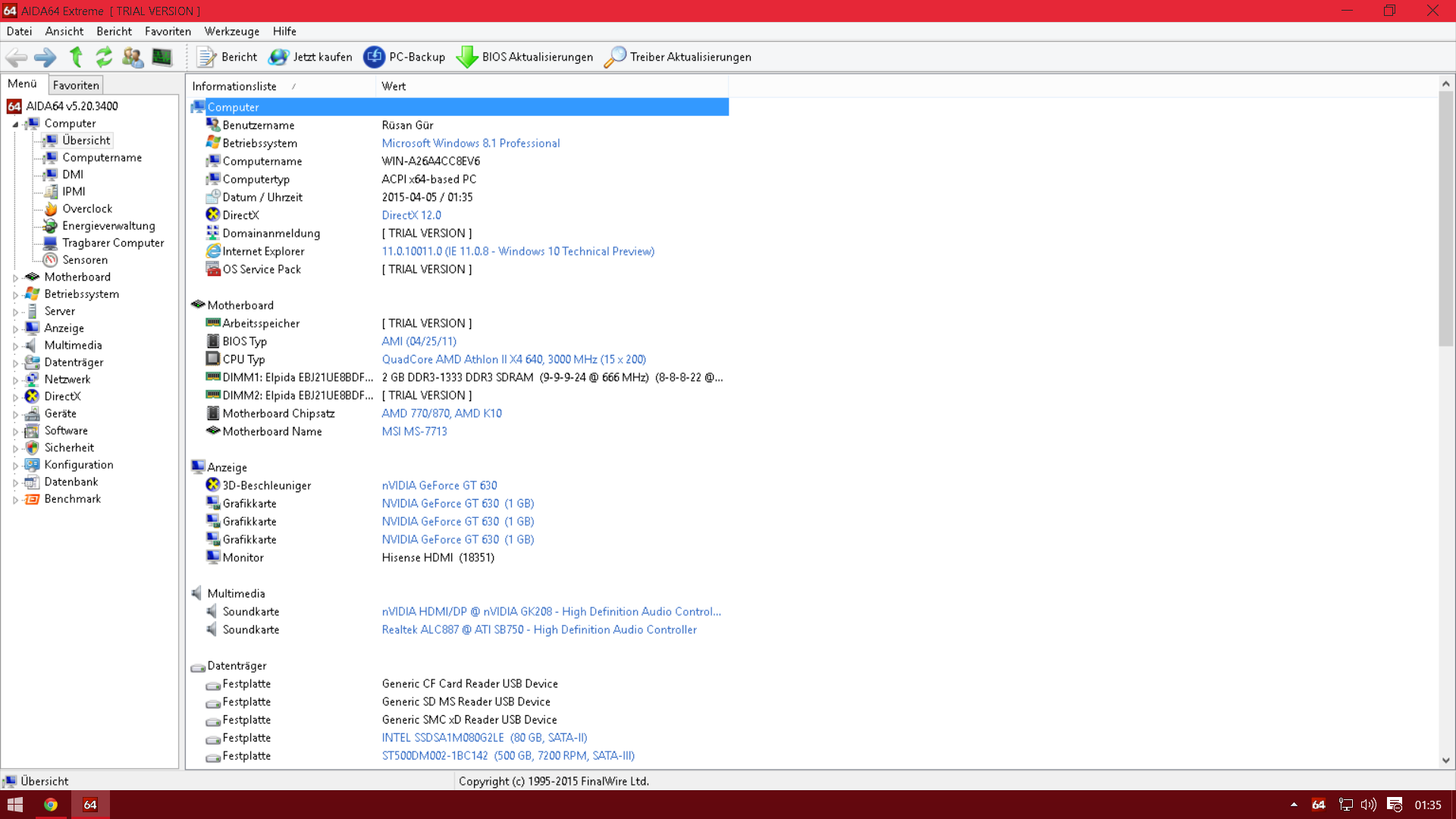Click the Informationsliste column header
Screen dimensions: 1456x819
coord(234,86)
